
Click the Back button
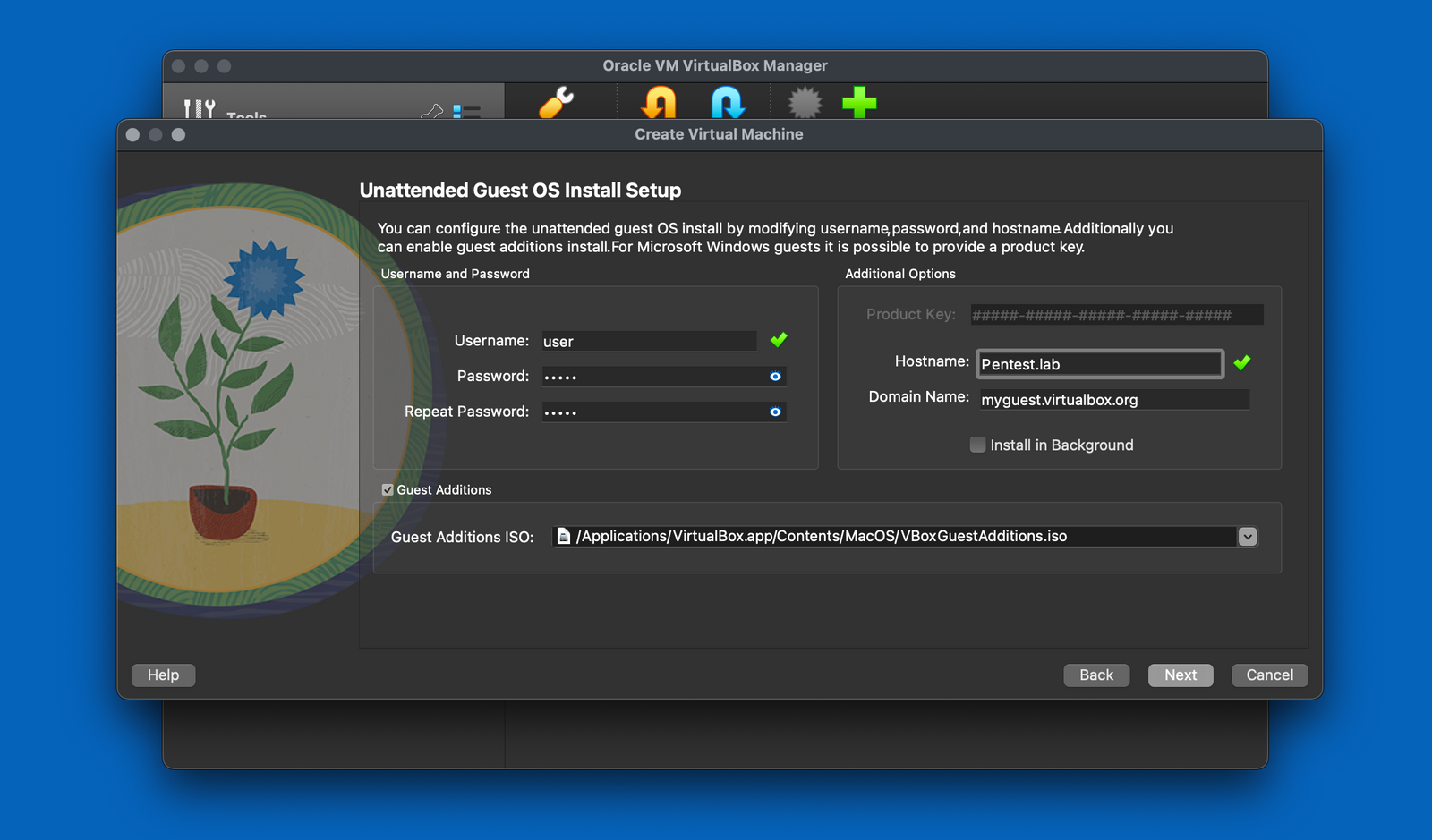point(1096,675)
